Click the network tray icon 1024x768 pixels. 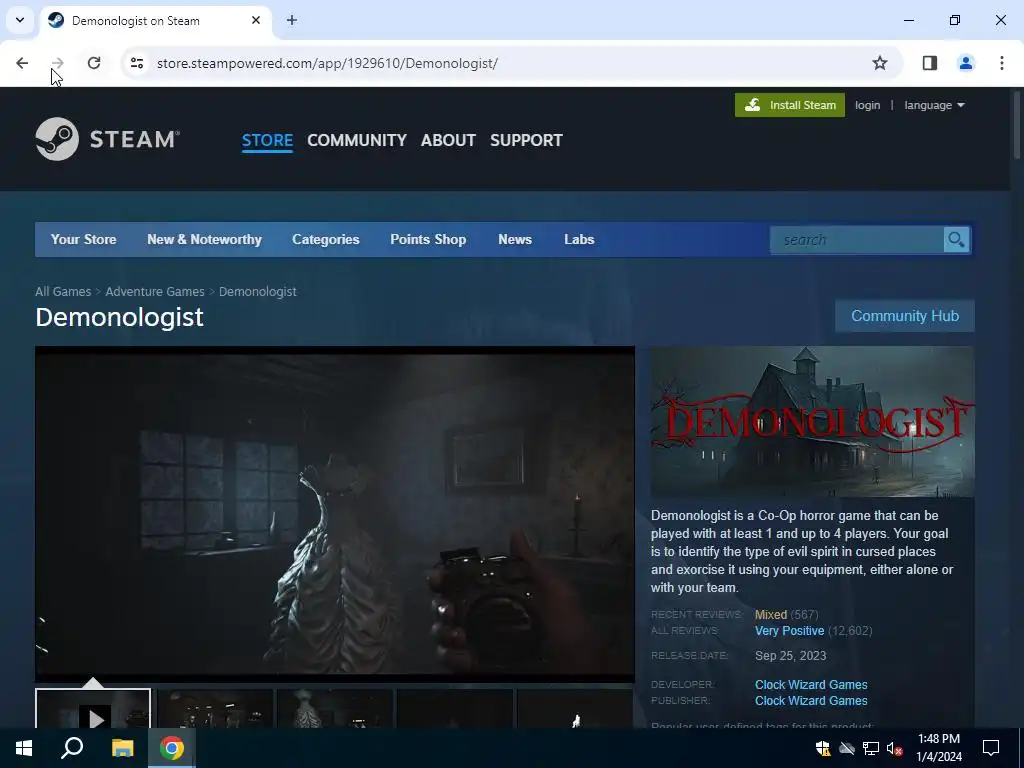click(x=871, y=748)
